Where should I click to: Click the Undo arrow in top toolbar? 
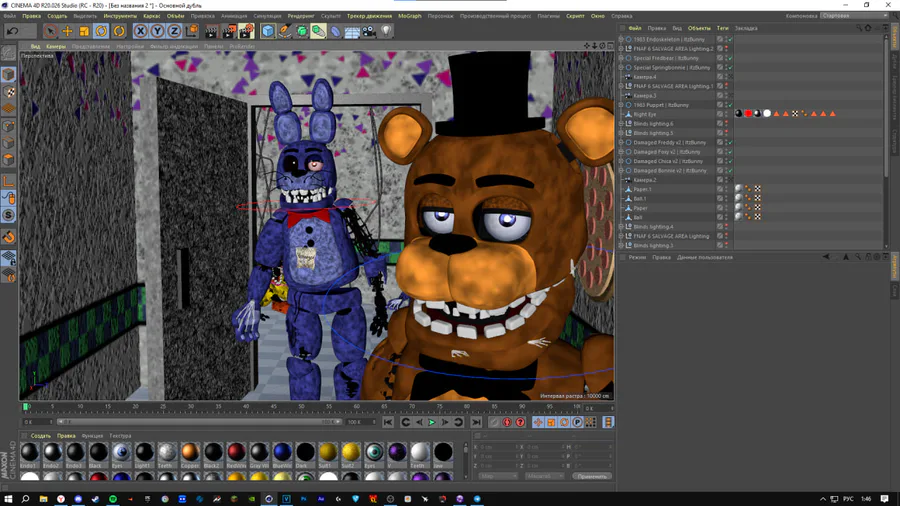point(13,31)
